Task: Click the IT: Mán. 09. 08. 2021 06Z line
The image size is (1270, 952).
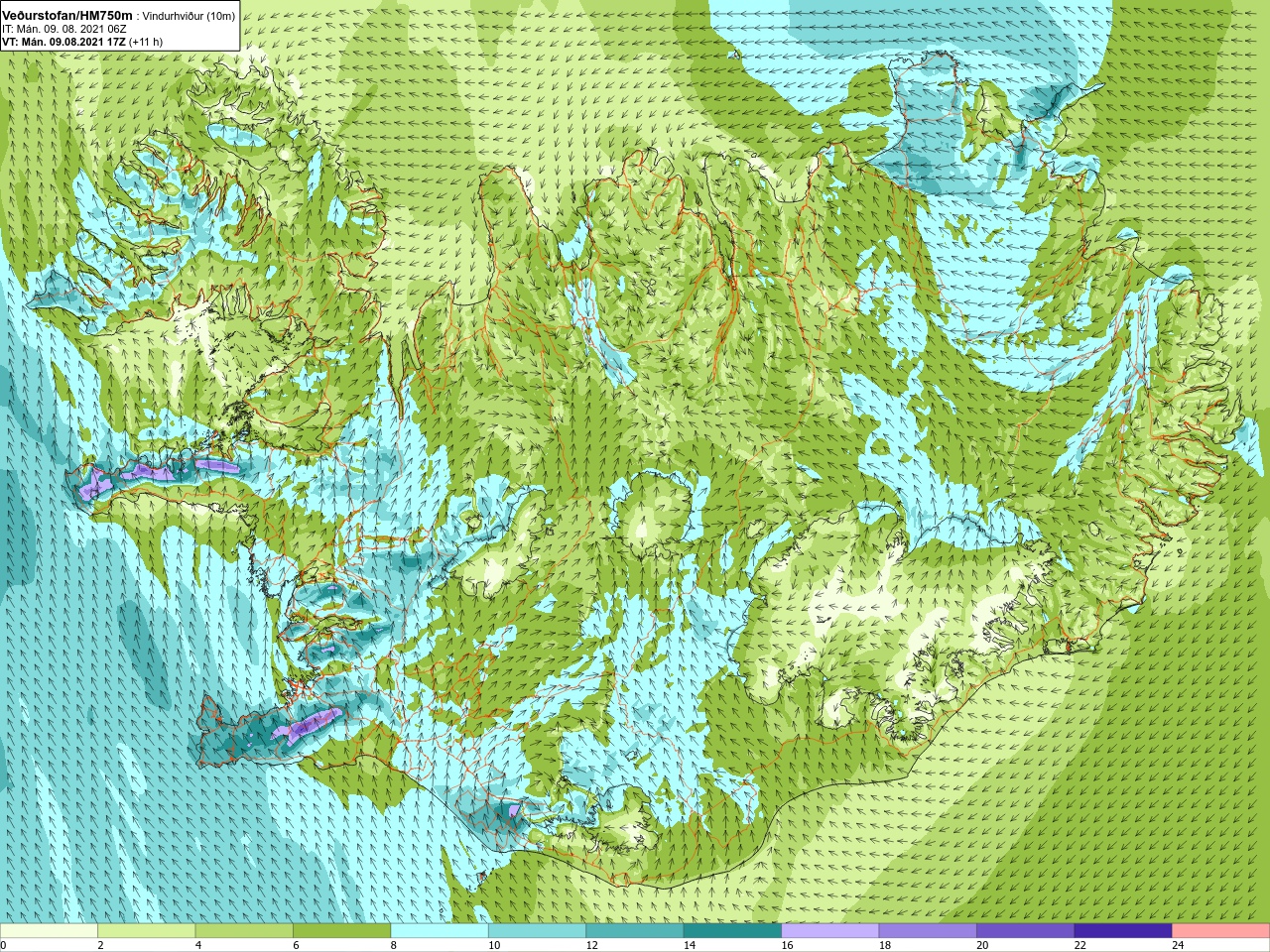Action: coord(63,29)
